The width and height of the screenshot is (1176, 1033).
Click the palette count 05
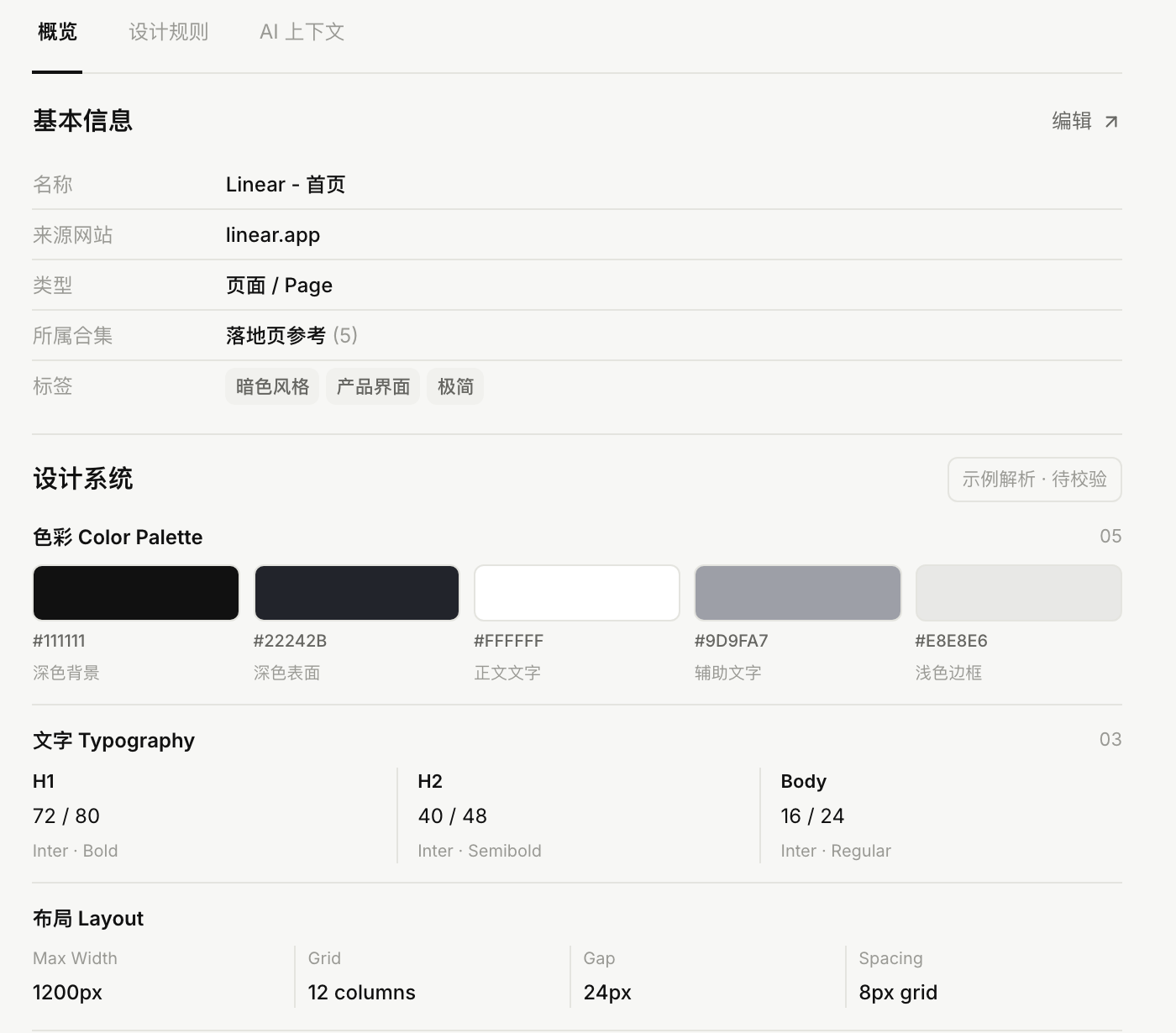(1110, 536)
